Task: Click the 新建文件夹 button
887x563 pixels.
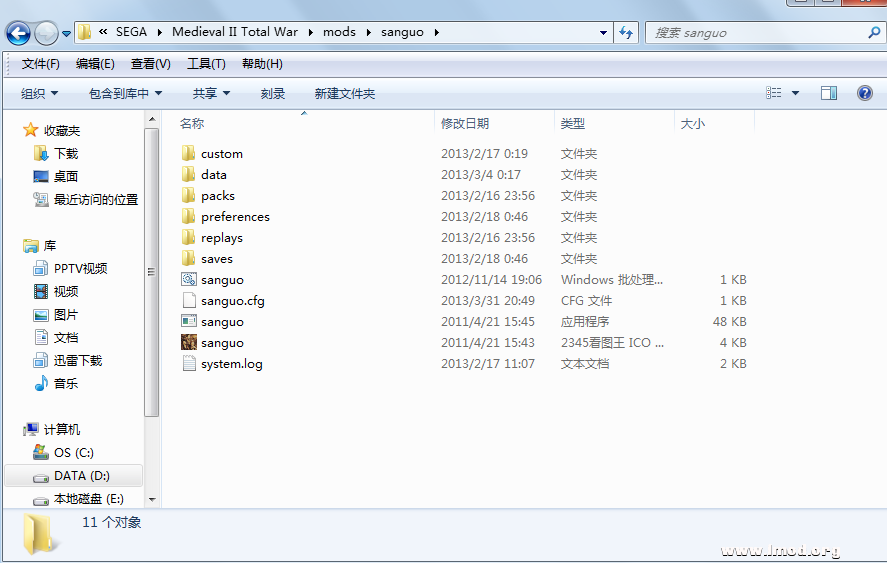Action: pyautogui.click(x=345, y=93)
